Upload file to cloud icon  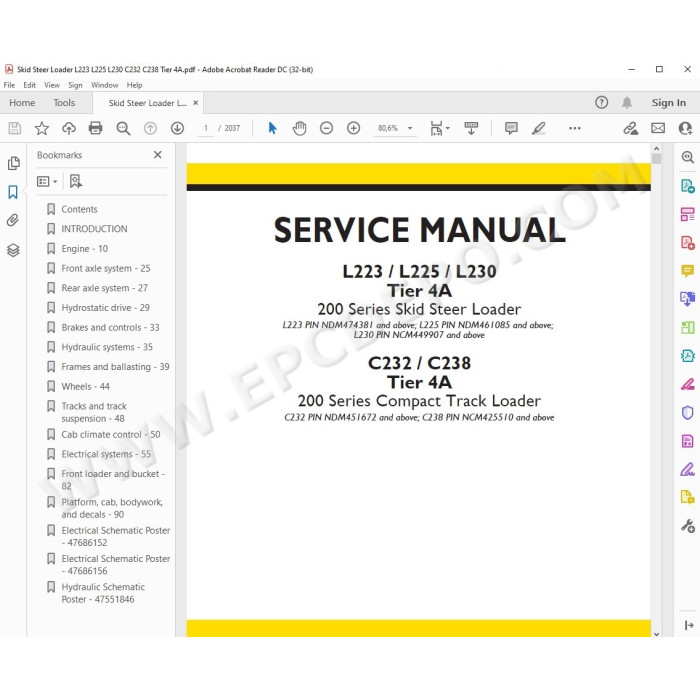point(69,128)
